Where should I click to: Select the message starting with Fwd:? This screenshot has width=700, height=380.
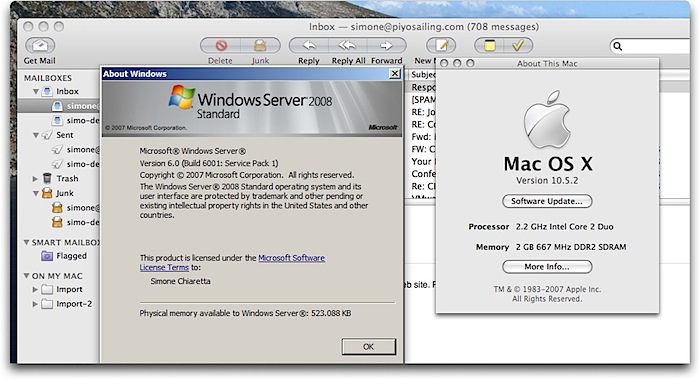click(x=422, y=137)
